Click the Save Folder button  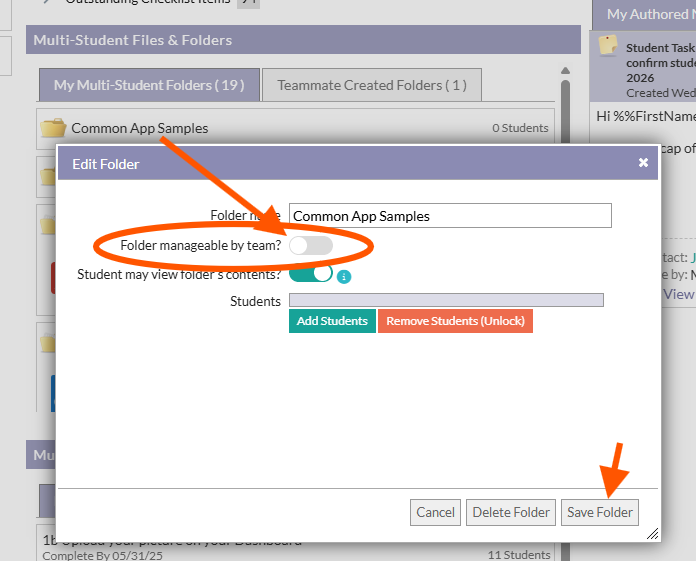600,513
